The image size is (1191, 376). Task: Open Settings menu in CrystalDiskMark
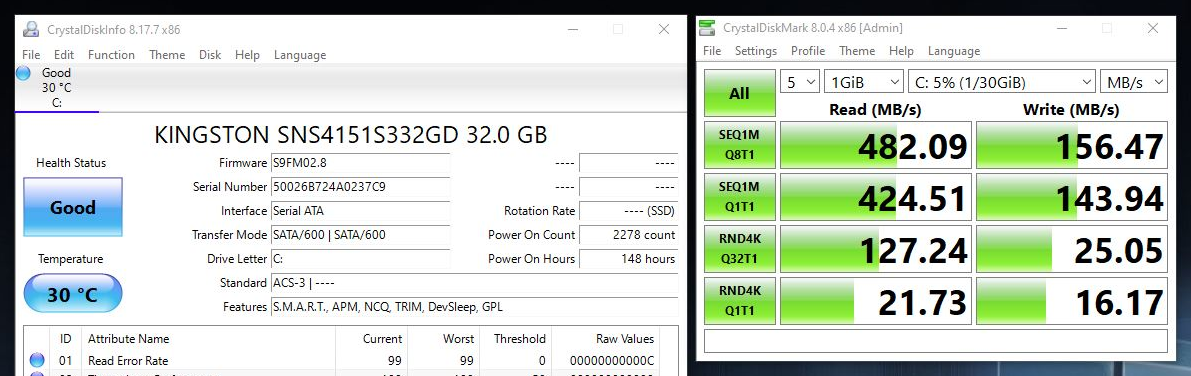point(756,51)
